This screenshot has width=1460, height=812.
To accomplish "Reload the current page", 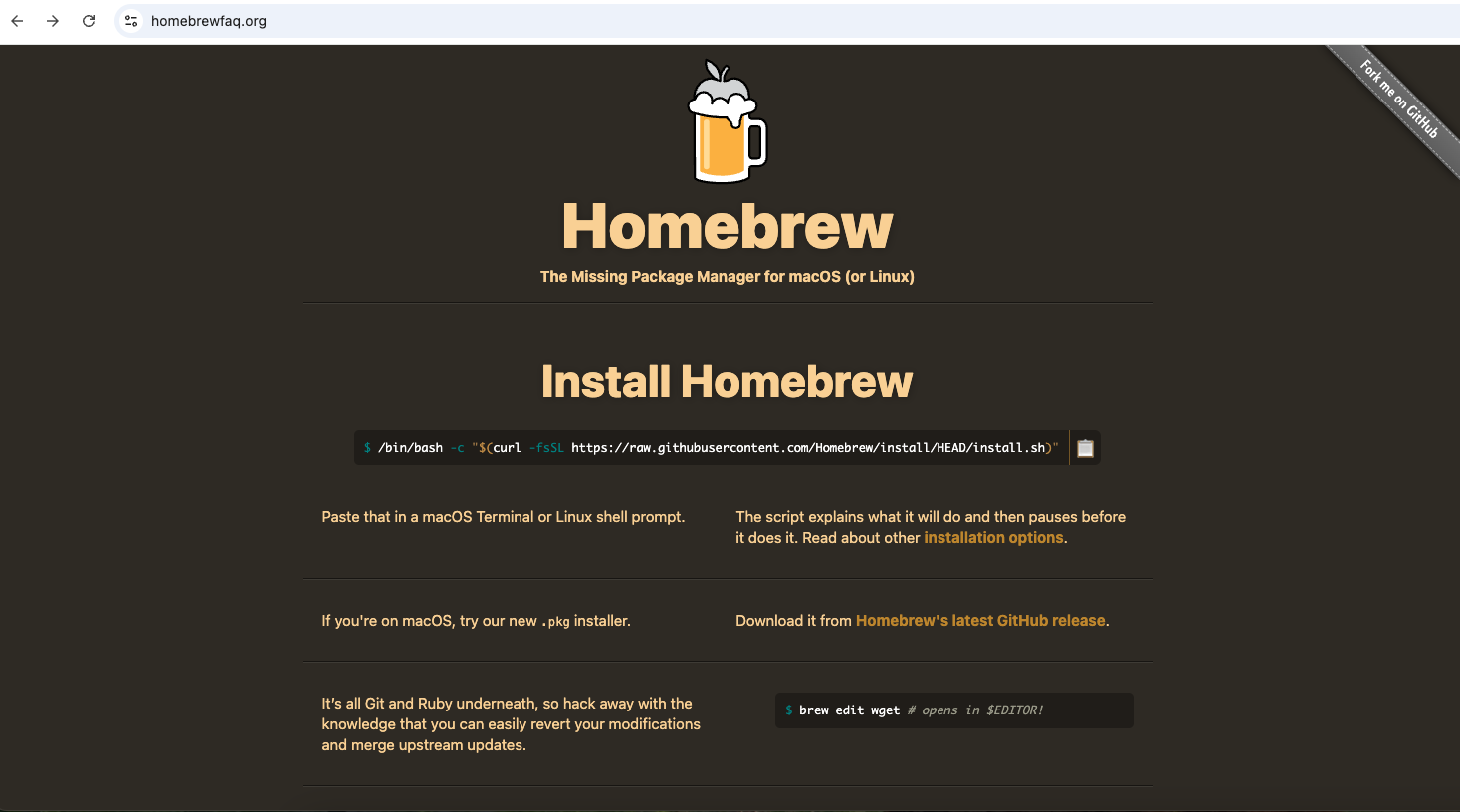I will pos(89,21).
